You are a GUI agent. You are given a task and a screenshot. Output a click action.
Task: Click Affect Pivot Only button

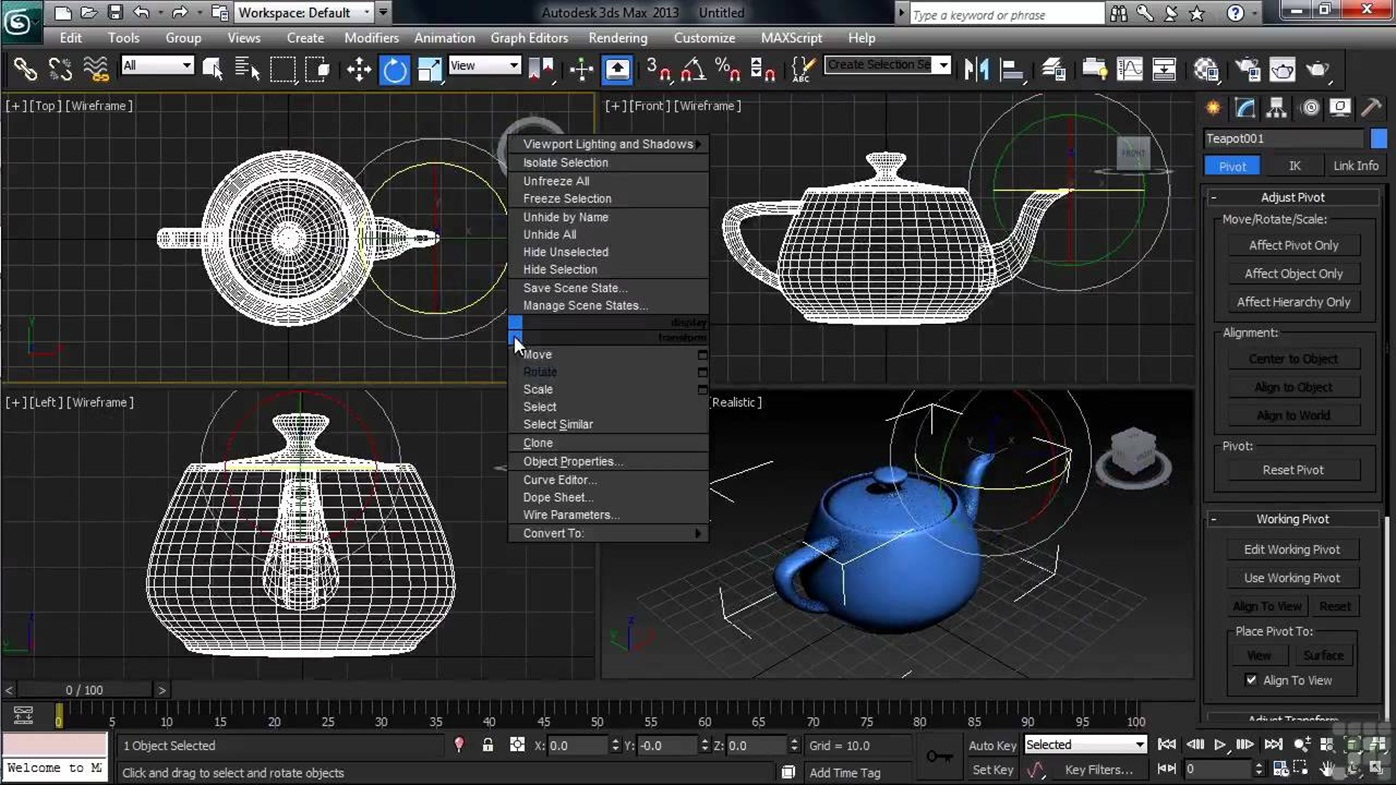[x=1293, y=245]
